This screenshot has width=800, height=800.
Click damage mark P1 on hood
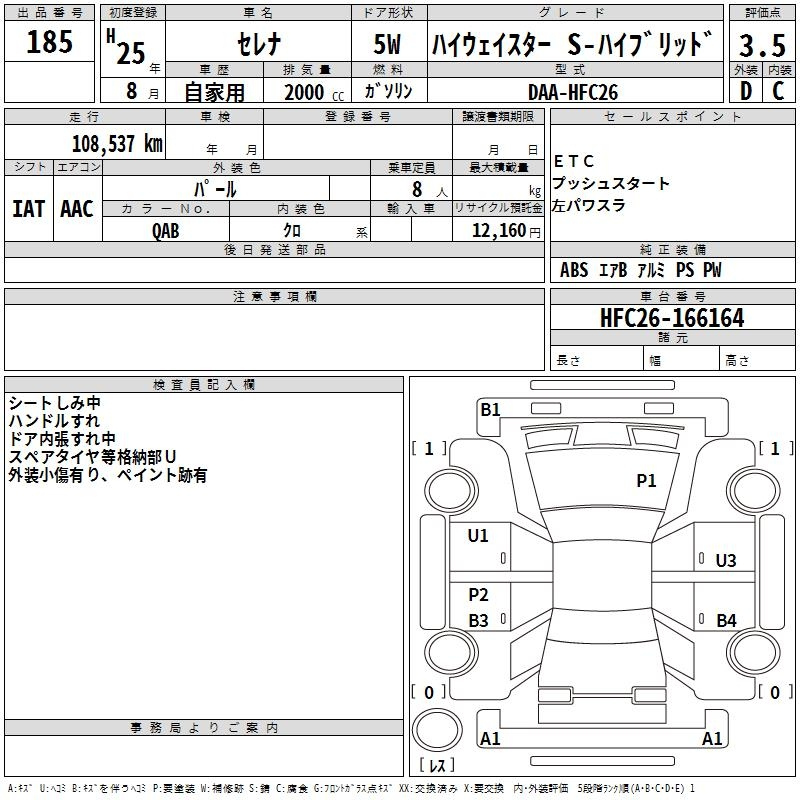(x=646, y=480)
